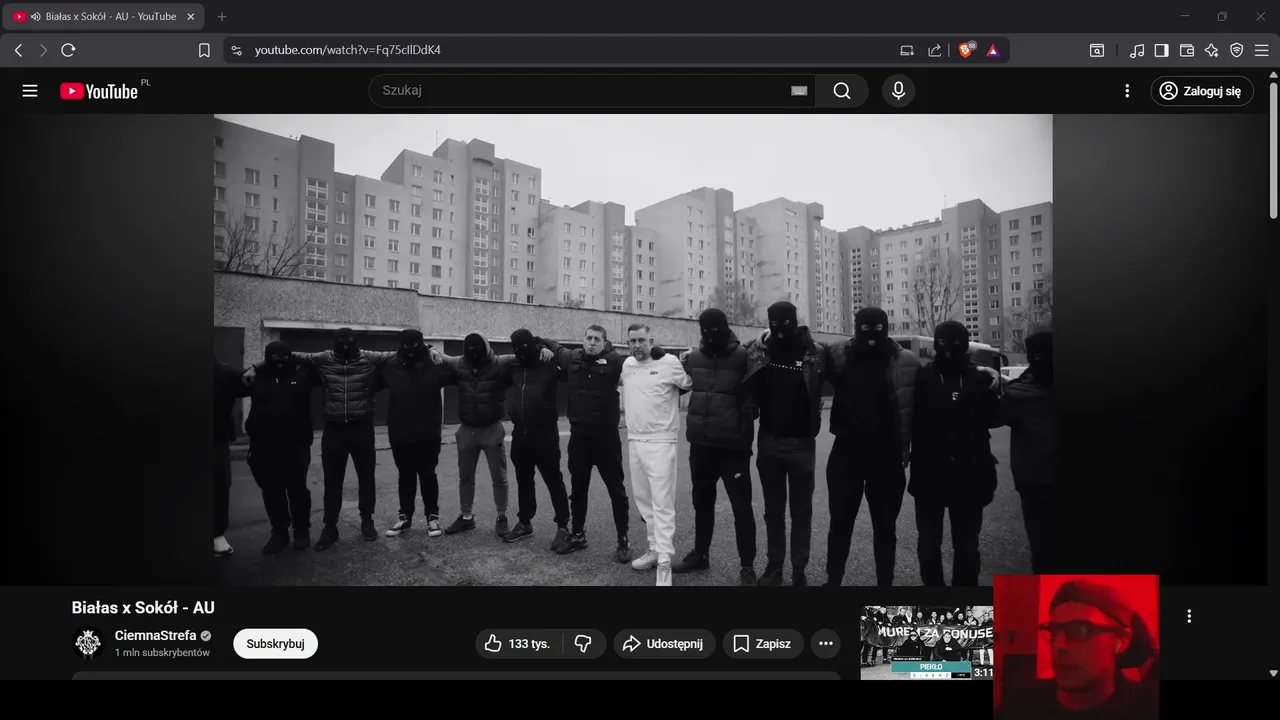Open options for the recommended video
The image size is (1280, 720).
pyautogui.click(x=1189, y=616)
